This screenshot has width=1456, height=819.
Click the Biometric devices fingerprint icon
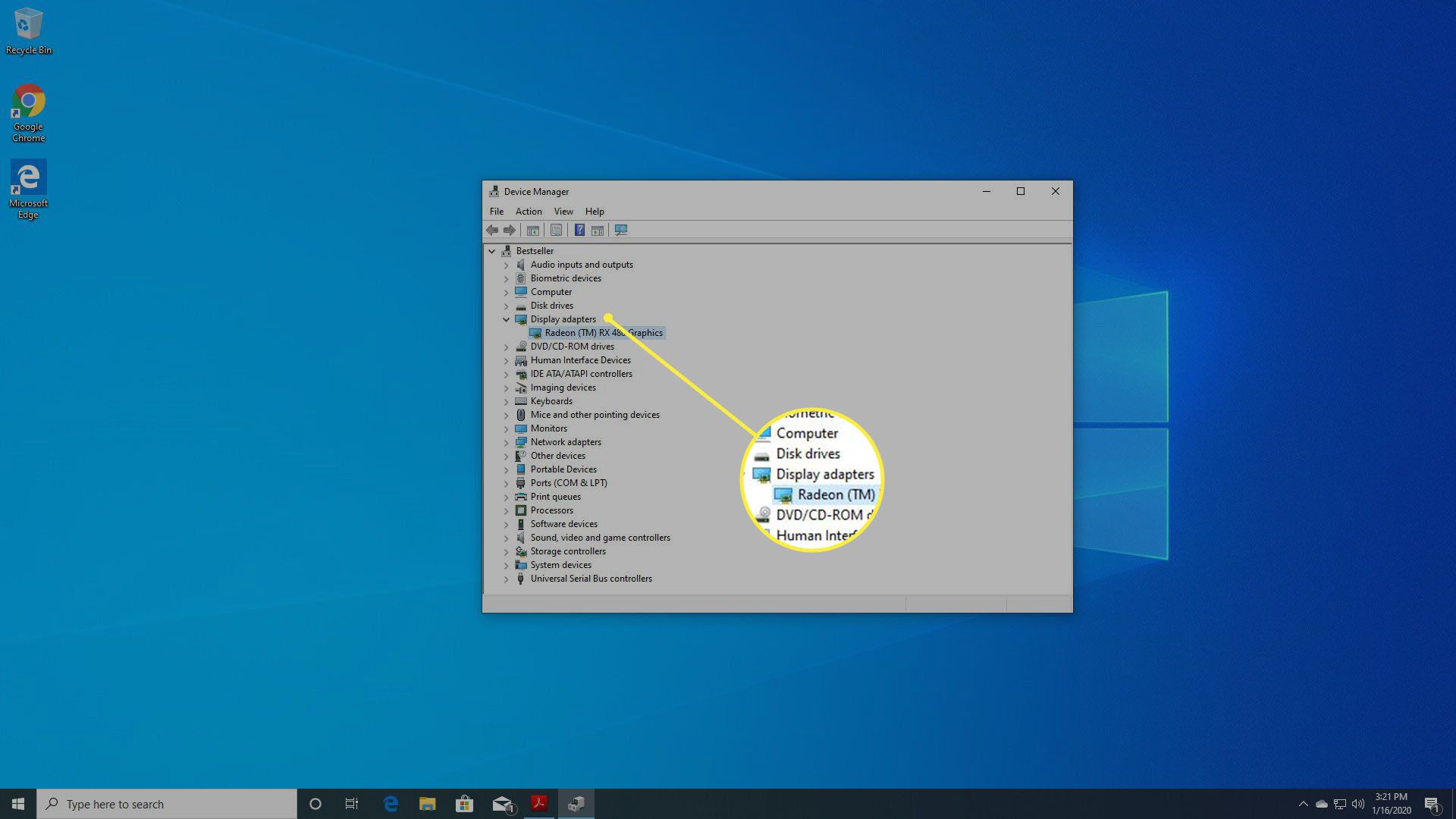point(521,278)
